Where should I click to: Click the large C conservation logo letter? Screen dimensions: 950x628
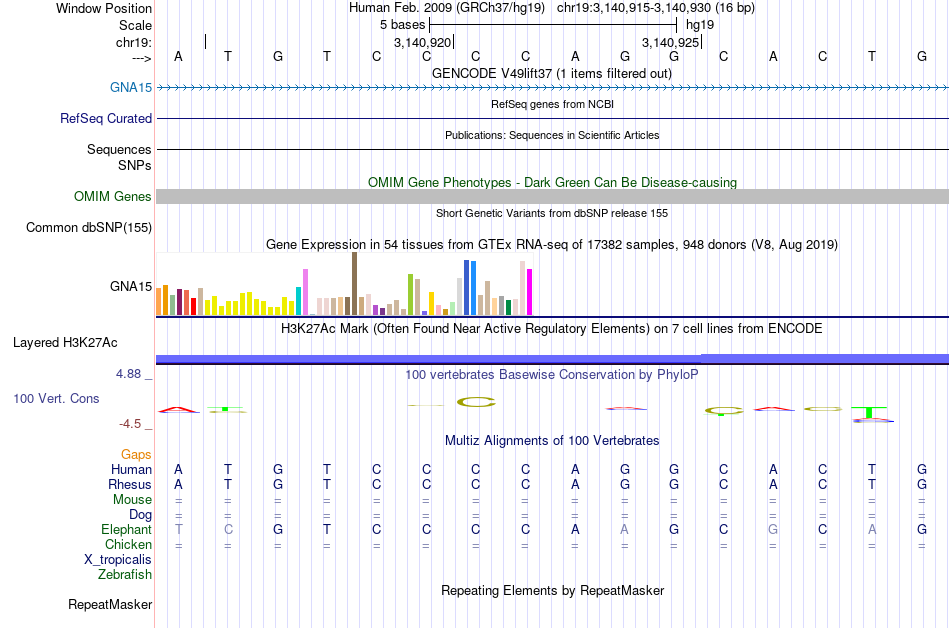476,402
